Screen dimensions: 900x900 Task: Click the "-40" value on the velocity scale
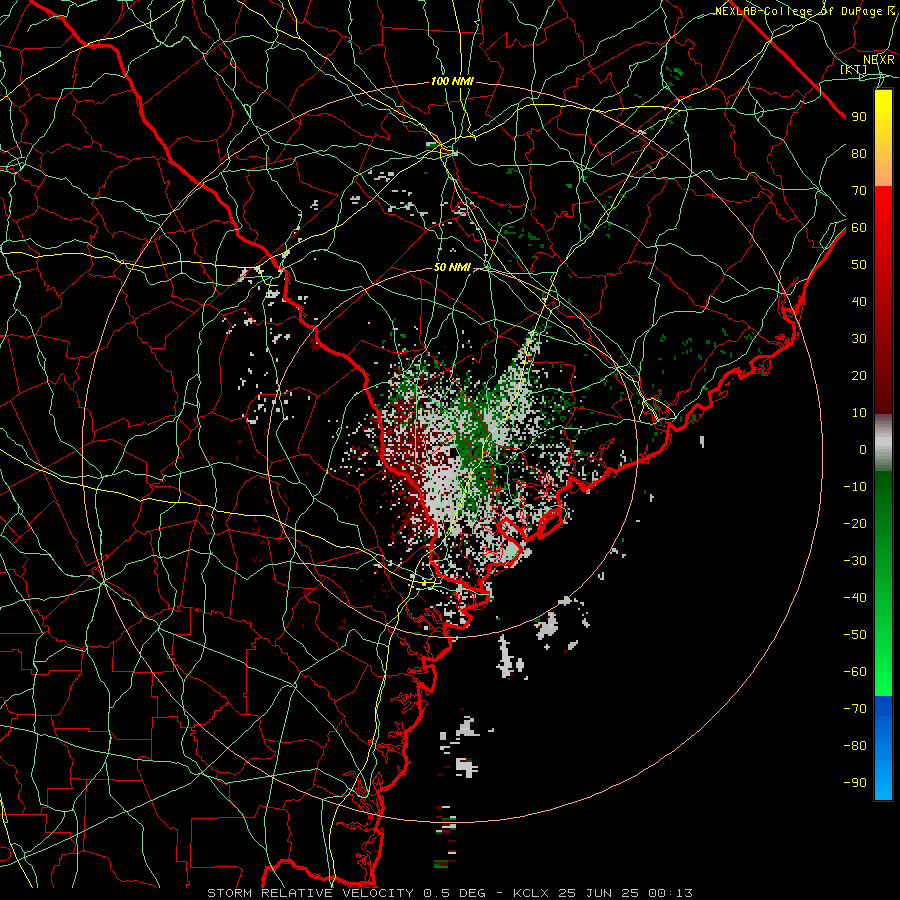point(855,598)
